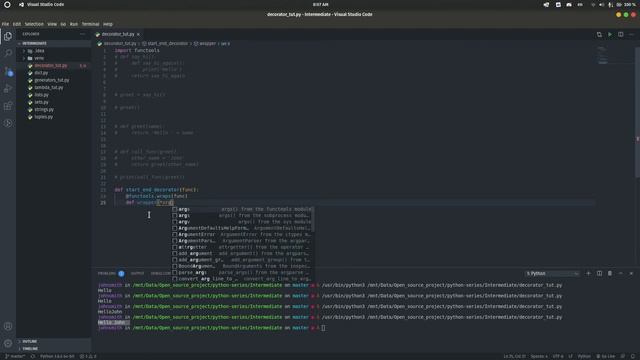Open Activities circle icon on top bar

pos(7,4)
